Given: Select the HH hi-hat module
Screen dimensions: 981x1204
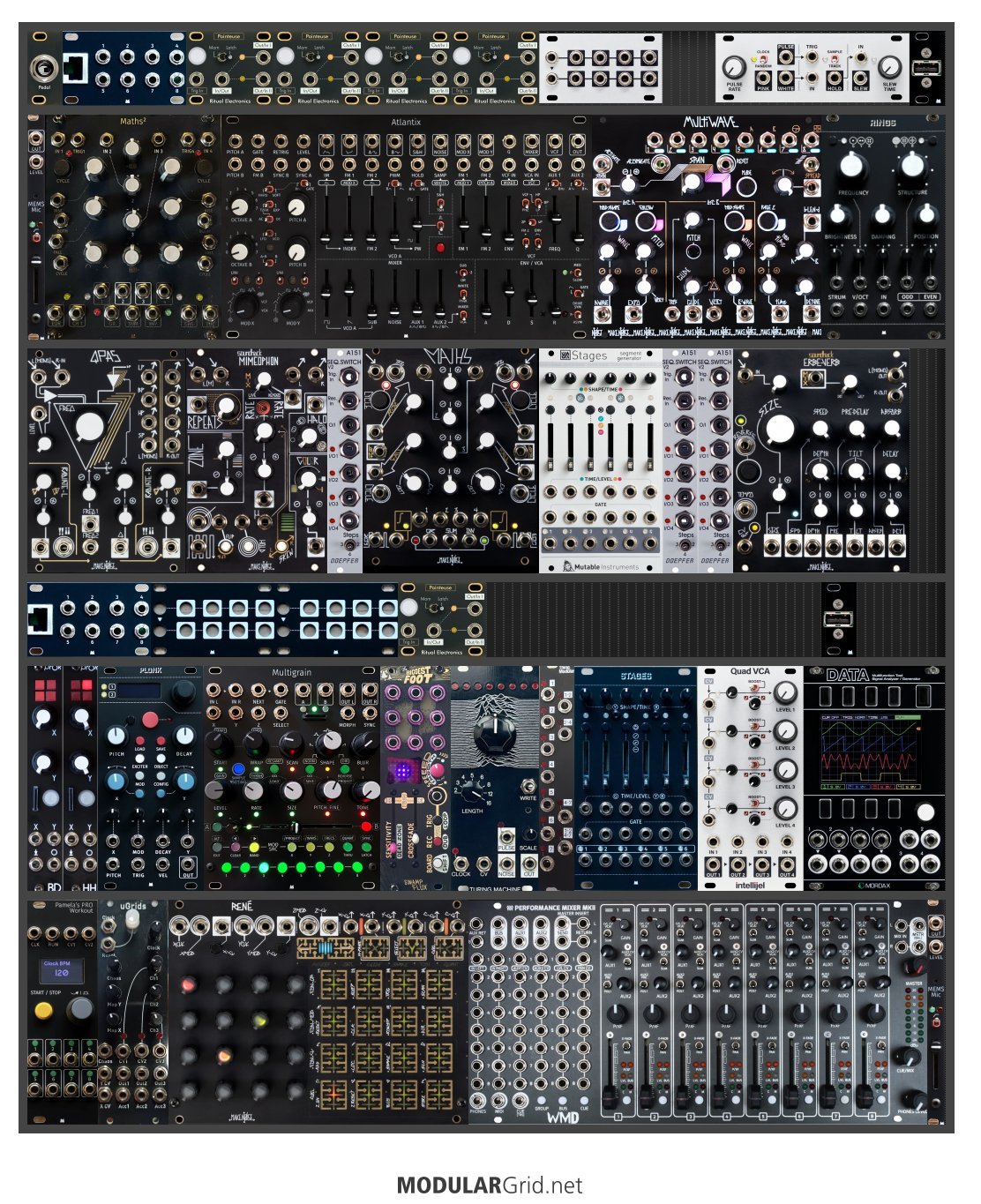Looking at the screenshot, I should 79,778.
